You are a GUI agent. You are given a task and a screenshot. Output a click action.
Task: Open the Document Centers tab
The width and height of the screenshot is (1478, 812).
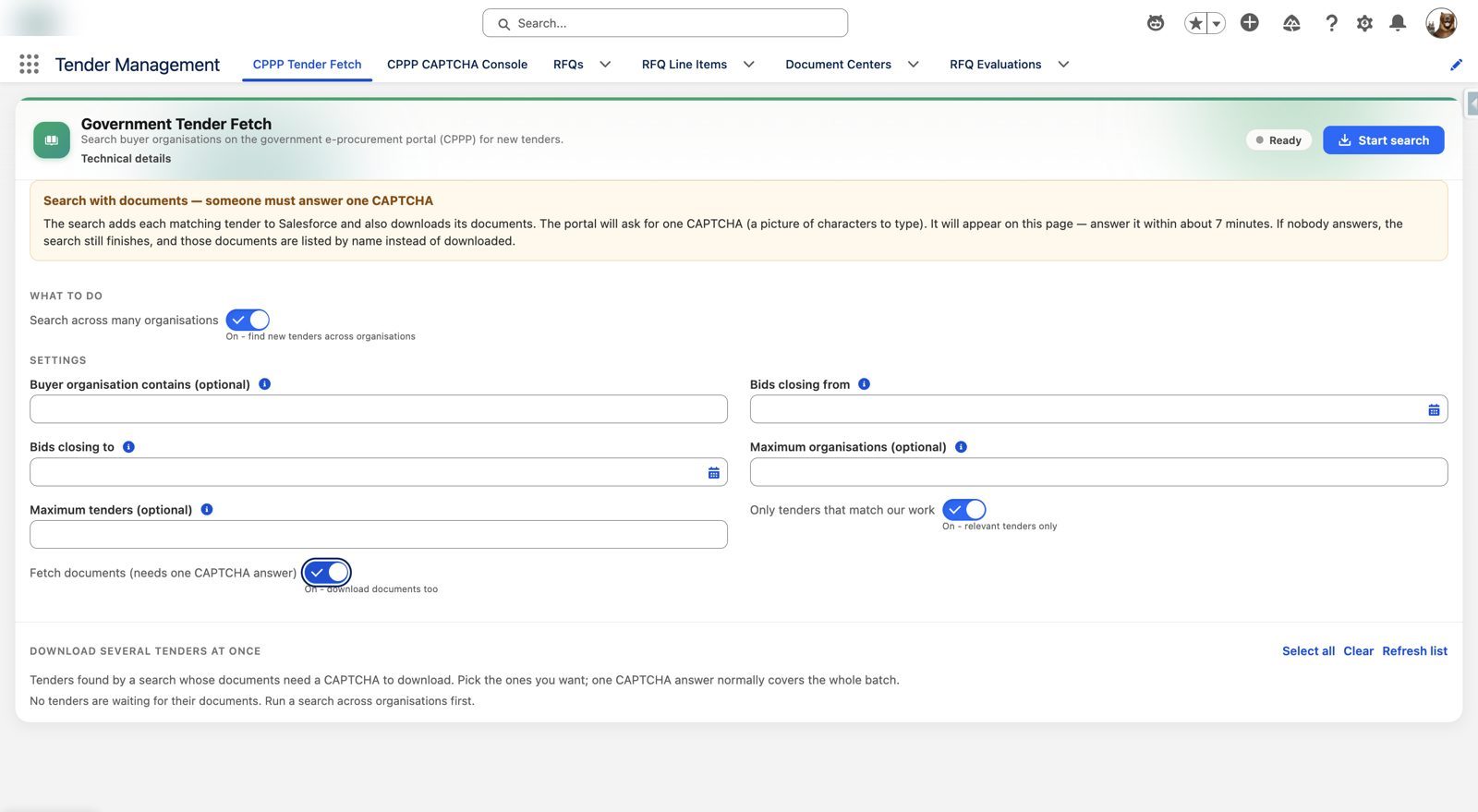point(838,65)
